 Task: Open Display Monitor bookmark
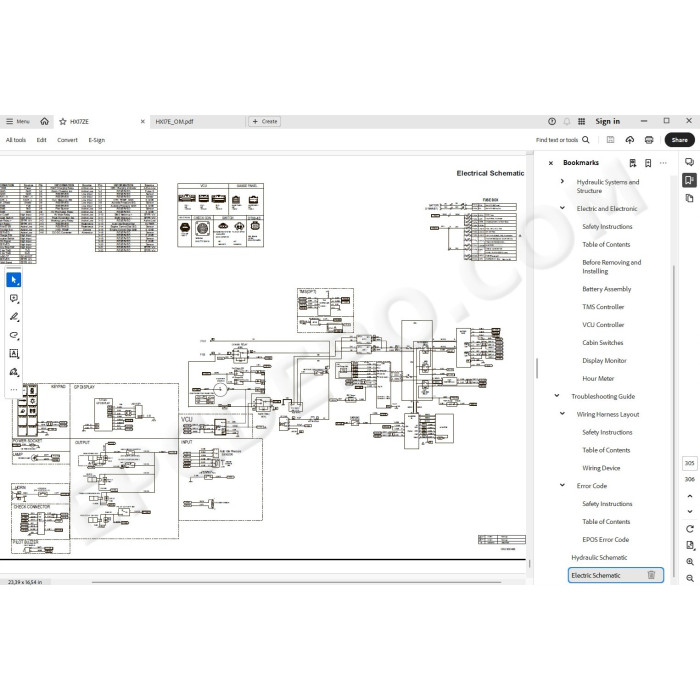pyautogui.click(x=604, y=361)
